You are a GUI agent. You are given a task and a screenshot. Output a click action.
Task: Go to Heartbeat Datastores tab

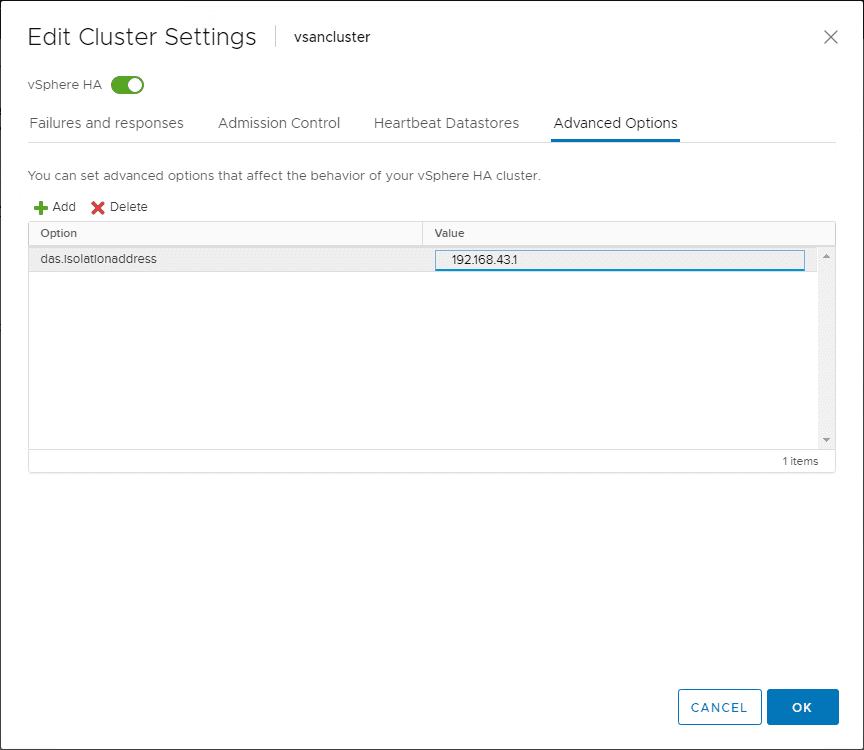pyautogui.click(x=446, y=123)
